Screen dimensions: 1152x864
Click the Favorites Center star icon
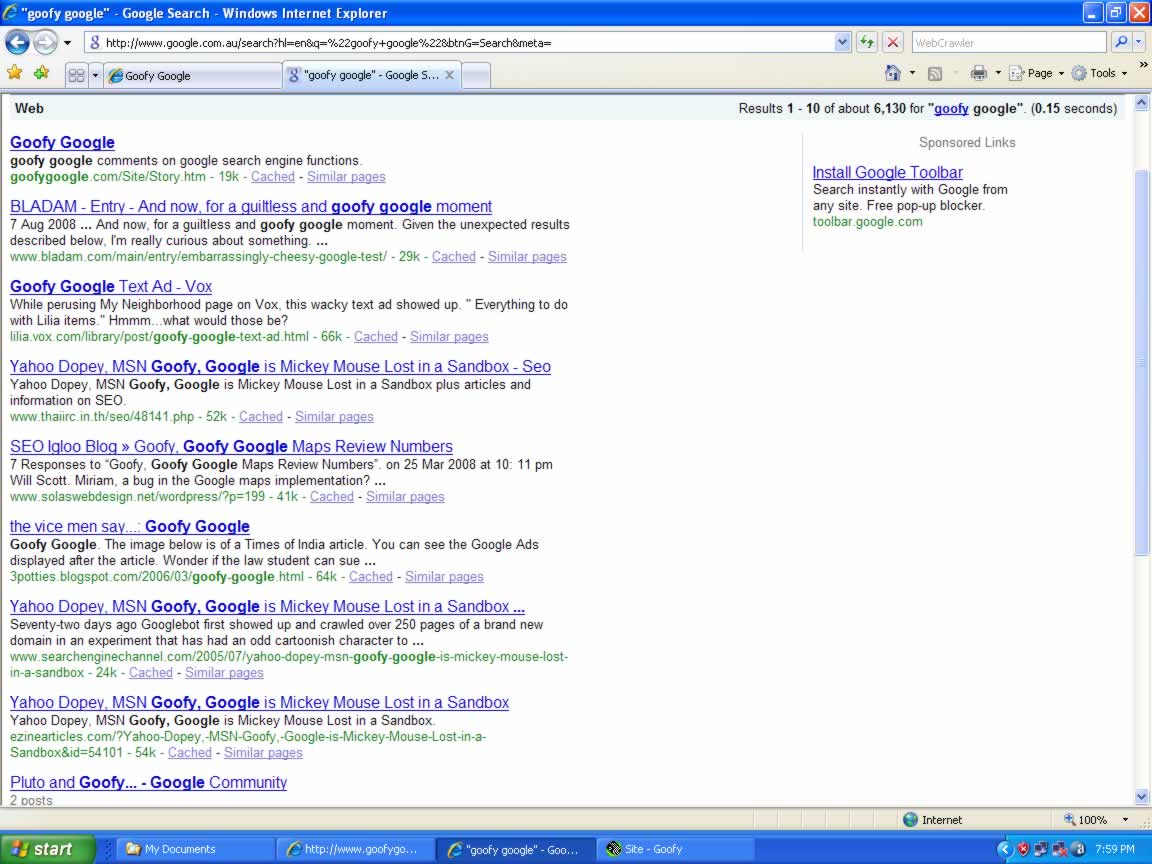pos(14,73)
